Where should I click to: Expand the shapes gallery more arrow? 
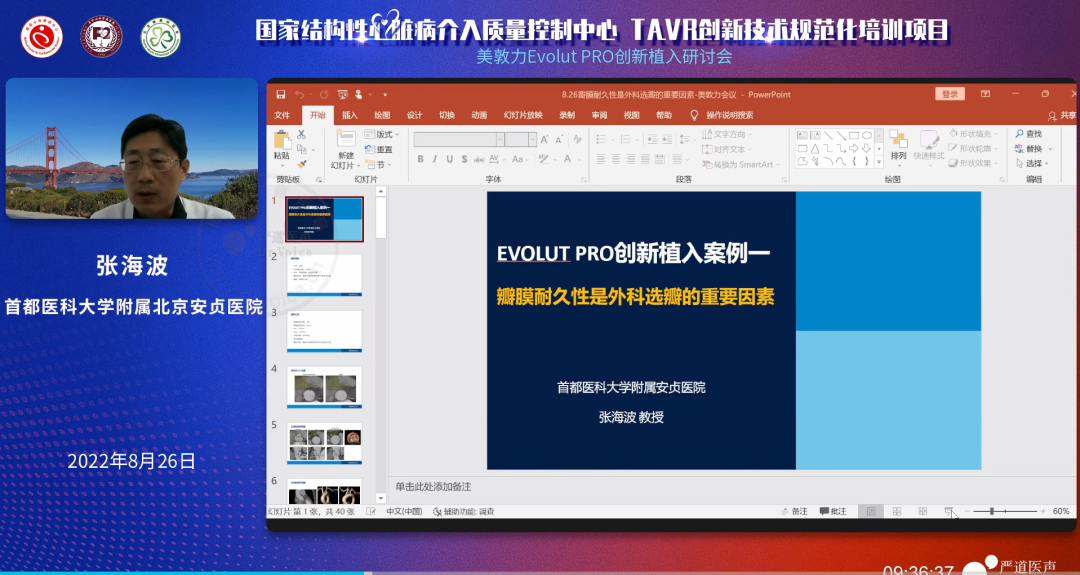[879, 162]
